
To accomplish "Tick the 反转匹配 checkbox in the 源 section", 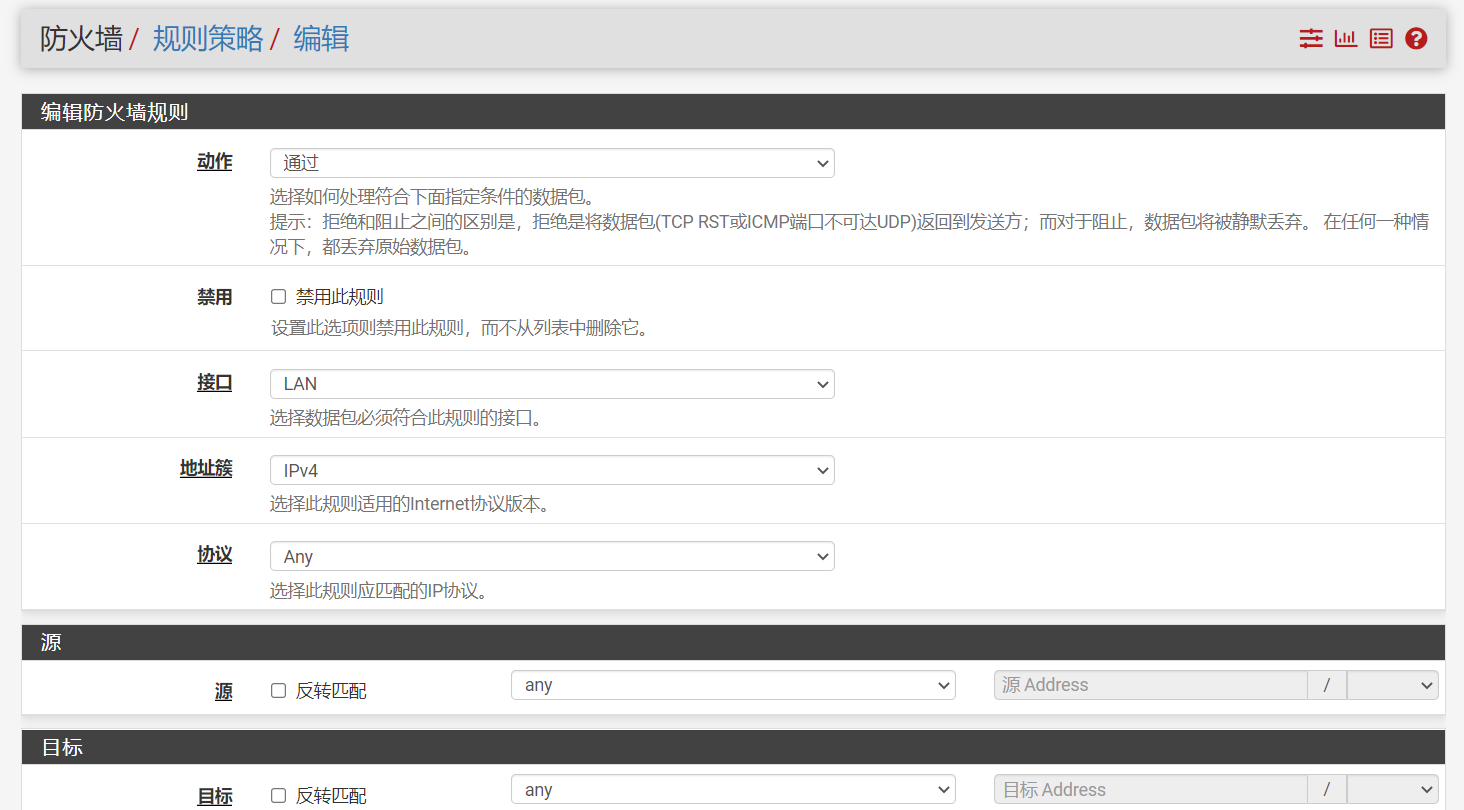I will coord(279,691).
